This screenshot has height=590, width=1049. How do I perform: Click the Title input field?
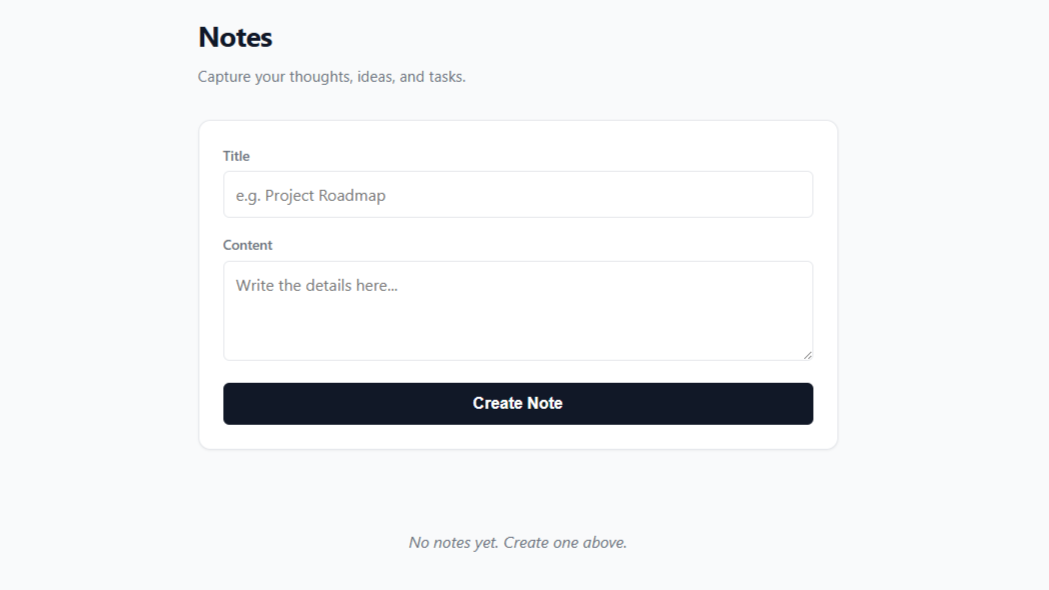[517, 194]
